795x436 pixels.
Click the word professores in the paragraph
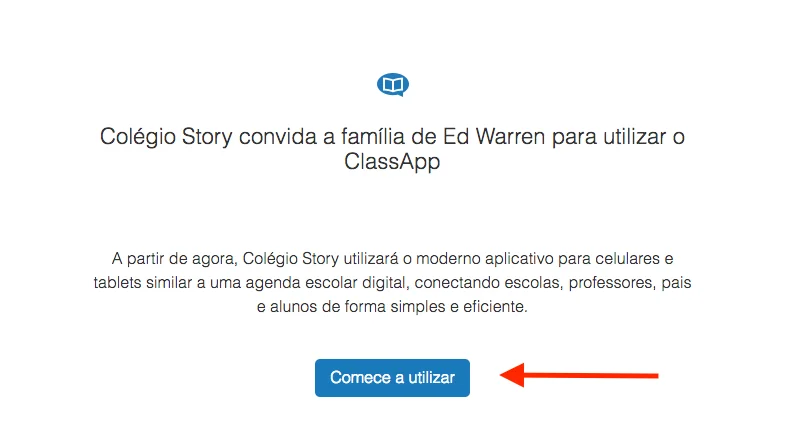pos(612,283)
